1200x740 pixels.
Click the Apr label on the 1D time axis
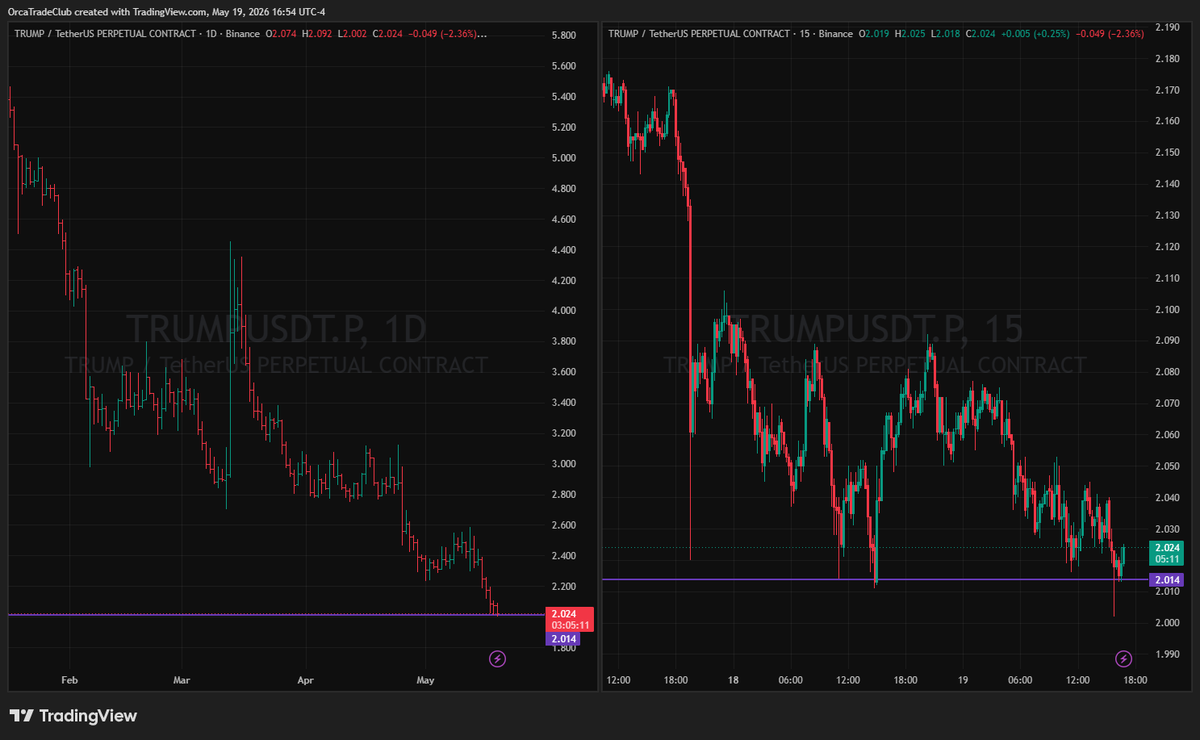(x=305, y=680)
